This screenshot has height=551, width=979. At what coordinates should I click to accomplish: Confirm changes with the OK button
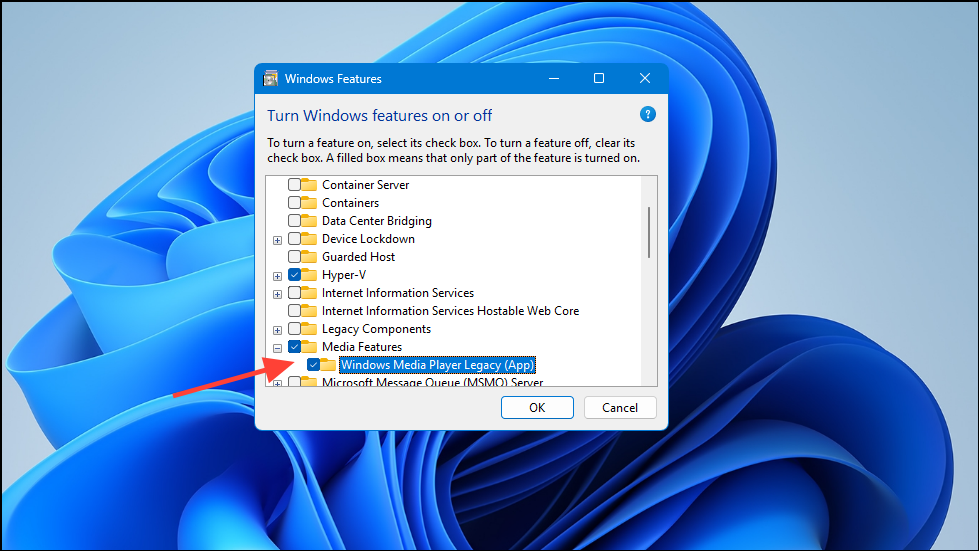pyautogui.click(x=537, y=407)
